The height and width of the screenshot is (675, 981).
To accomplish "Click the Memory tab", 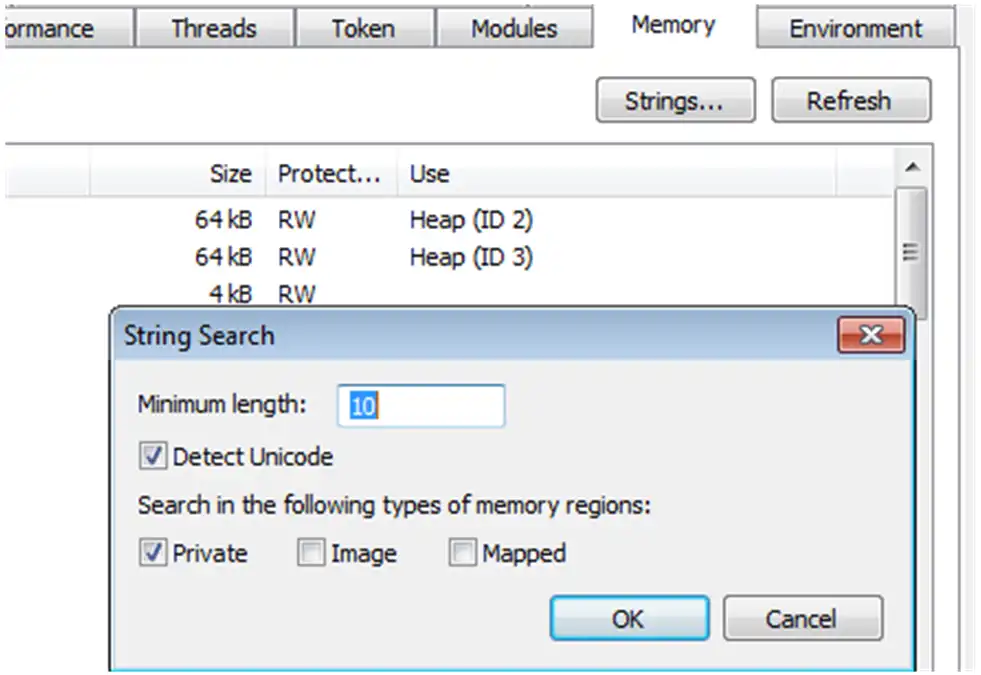I will pyautogui.click(x=673, y=25).
